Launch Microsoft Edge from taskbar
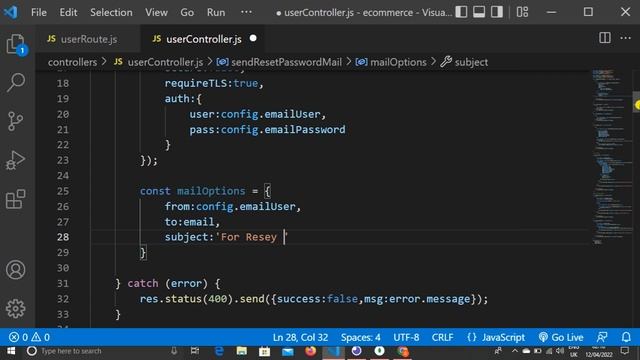 click(x=219, y=351)
